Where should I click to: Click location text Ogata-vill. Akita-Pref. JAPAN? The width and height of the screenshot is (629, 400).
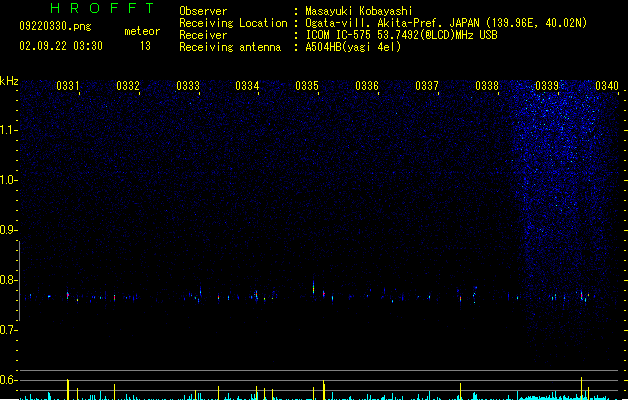tap(392, 23)
